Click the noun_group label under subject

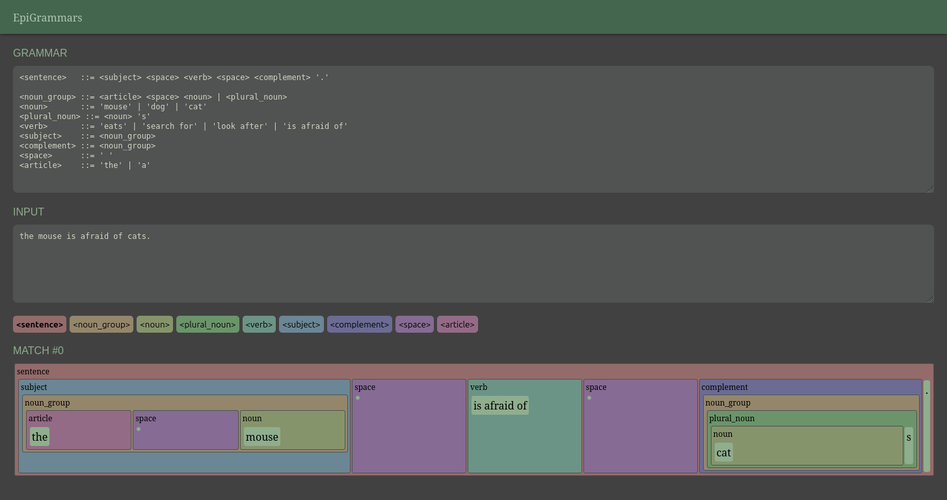(47, 403)
